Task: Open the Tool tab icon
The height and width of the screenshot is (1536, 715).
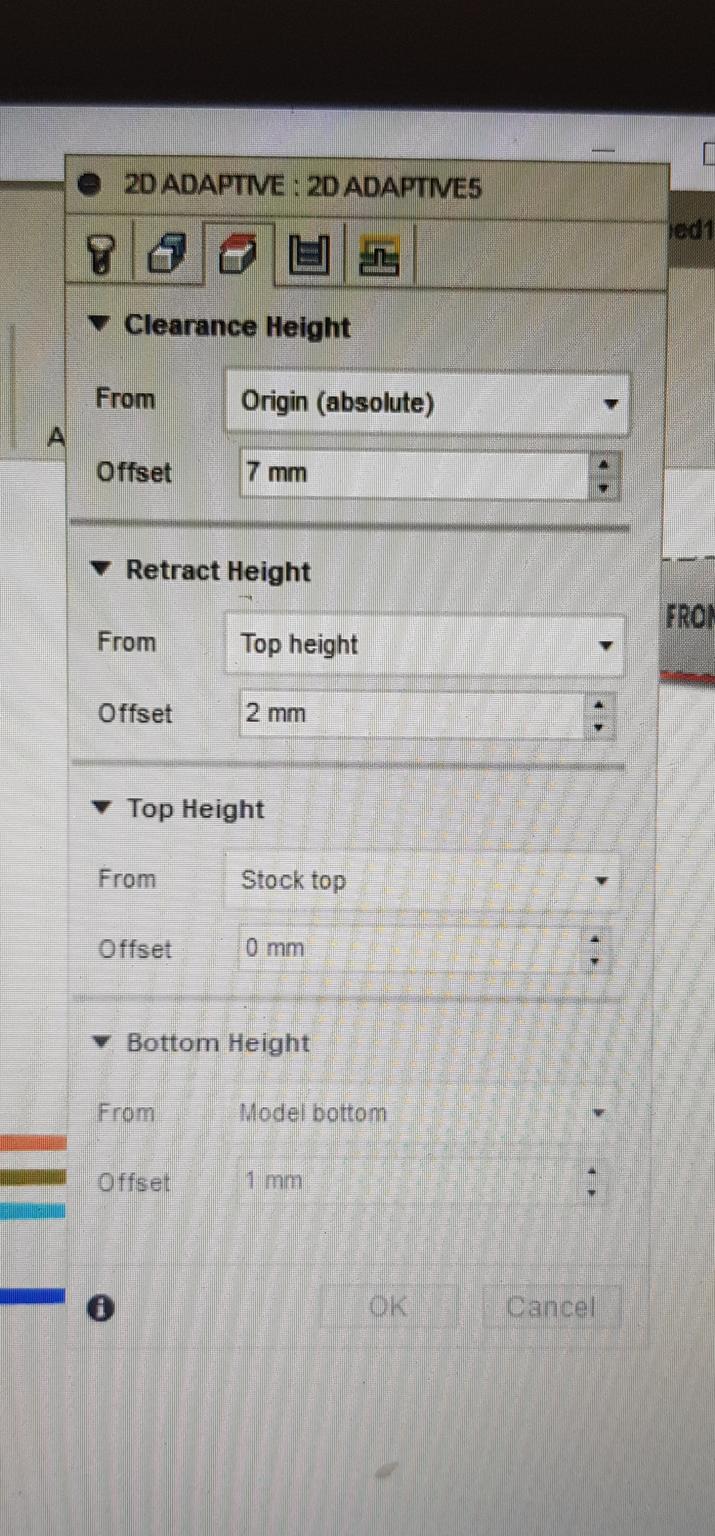Action: pyautogui.click(x=101, y=254)
